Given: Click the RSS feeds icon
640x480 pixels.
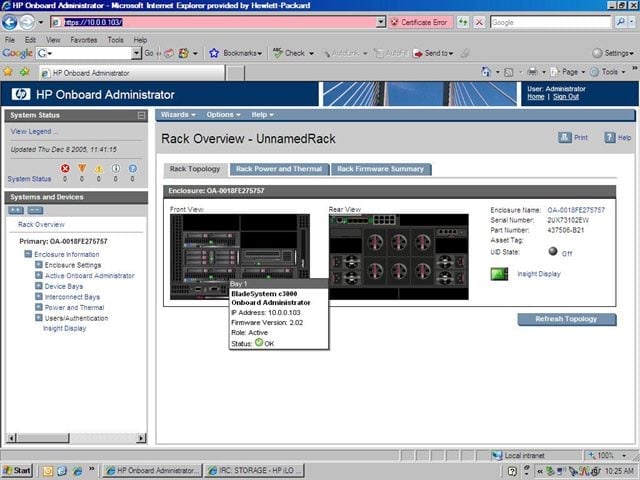Looking at the screenshot, I should pos(509,72).
